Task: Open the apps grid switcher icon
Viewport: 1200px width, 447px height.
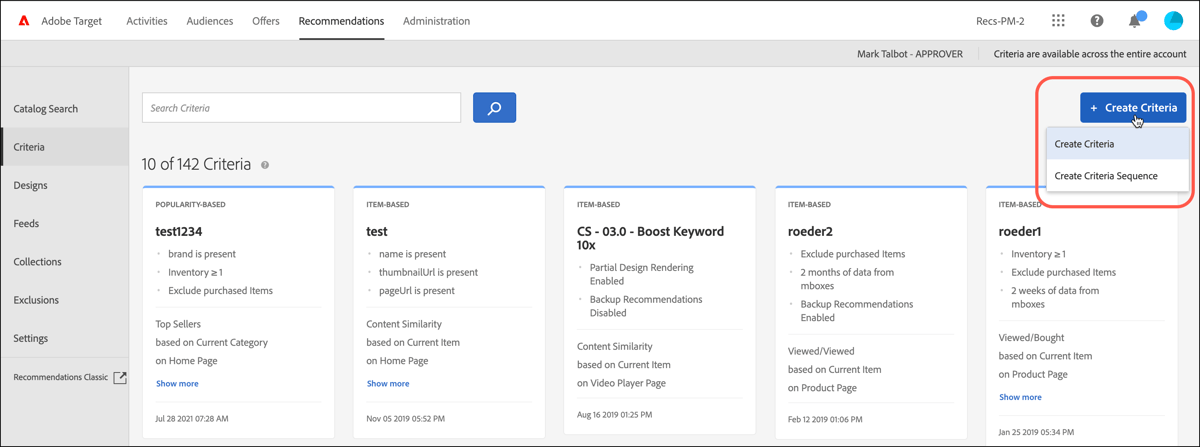Action: [1059, 21]
